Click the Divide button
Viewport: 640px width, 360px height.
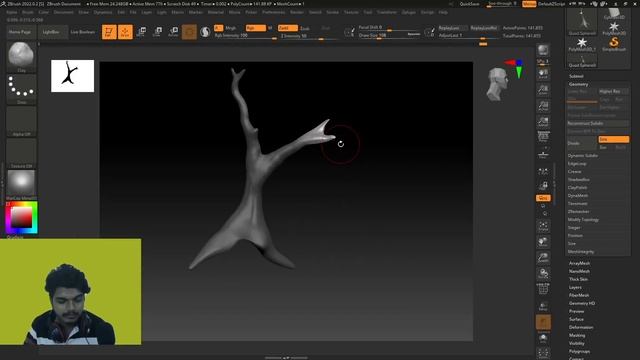coord(582,143)
